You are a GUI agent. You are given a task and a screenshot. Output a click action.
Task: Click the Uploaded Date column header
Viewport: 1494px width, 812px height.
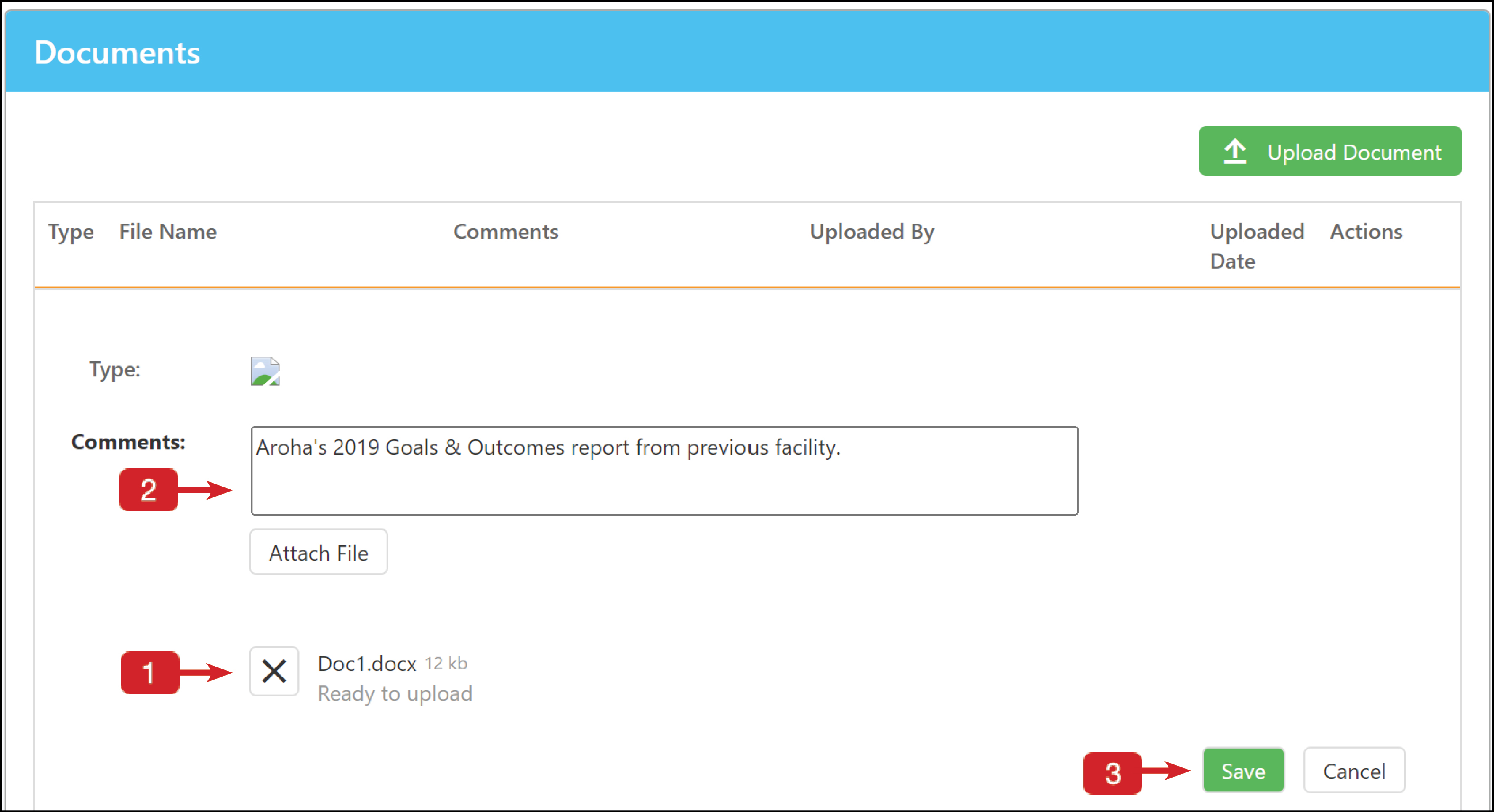pos(1258,246)
